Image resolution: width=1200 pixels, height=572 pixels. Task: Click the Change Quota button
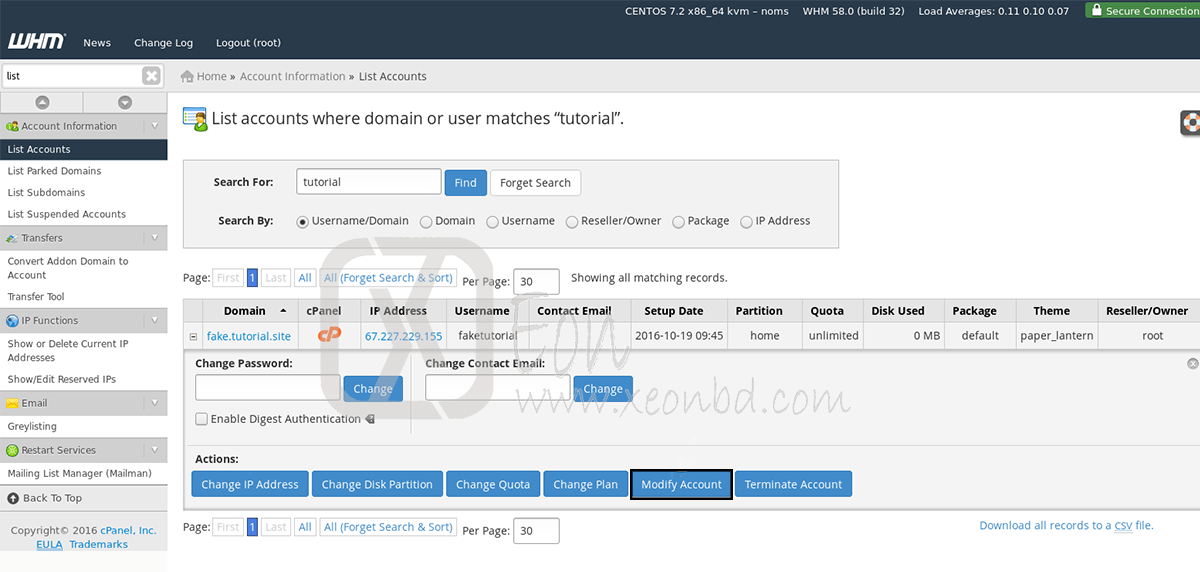(x=493, y=484)
